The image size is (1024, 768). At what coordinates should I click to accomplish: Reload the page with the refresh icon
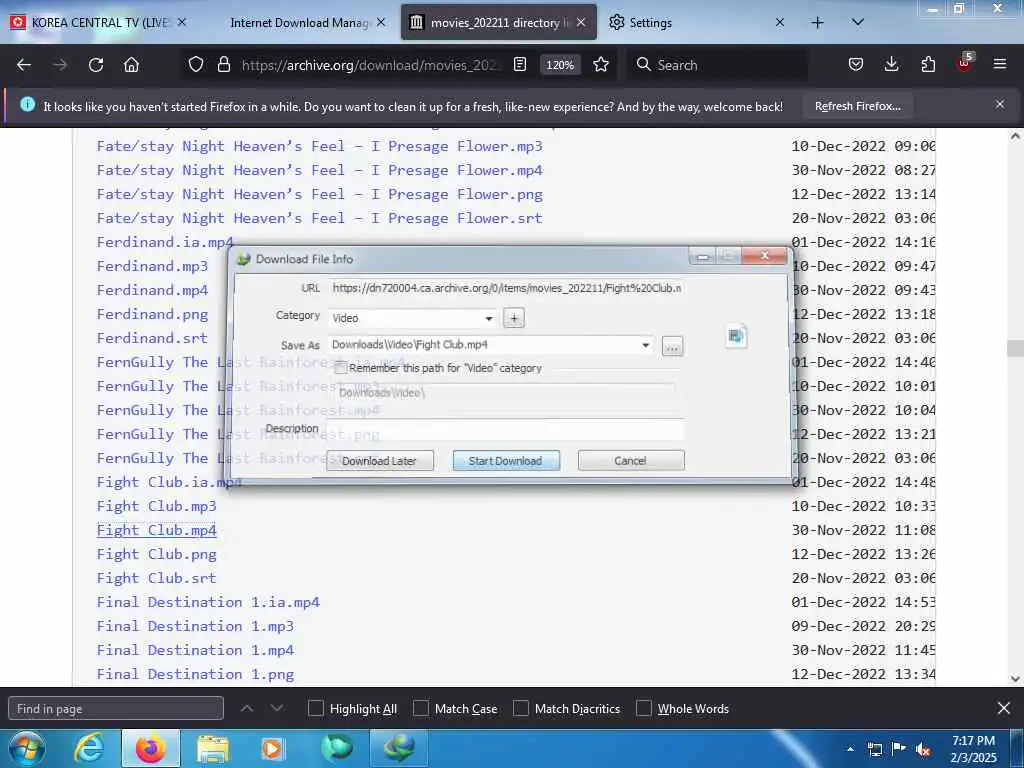point(96,65)
